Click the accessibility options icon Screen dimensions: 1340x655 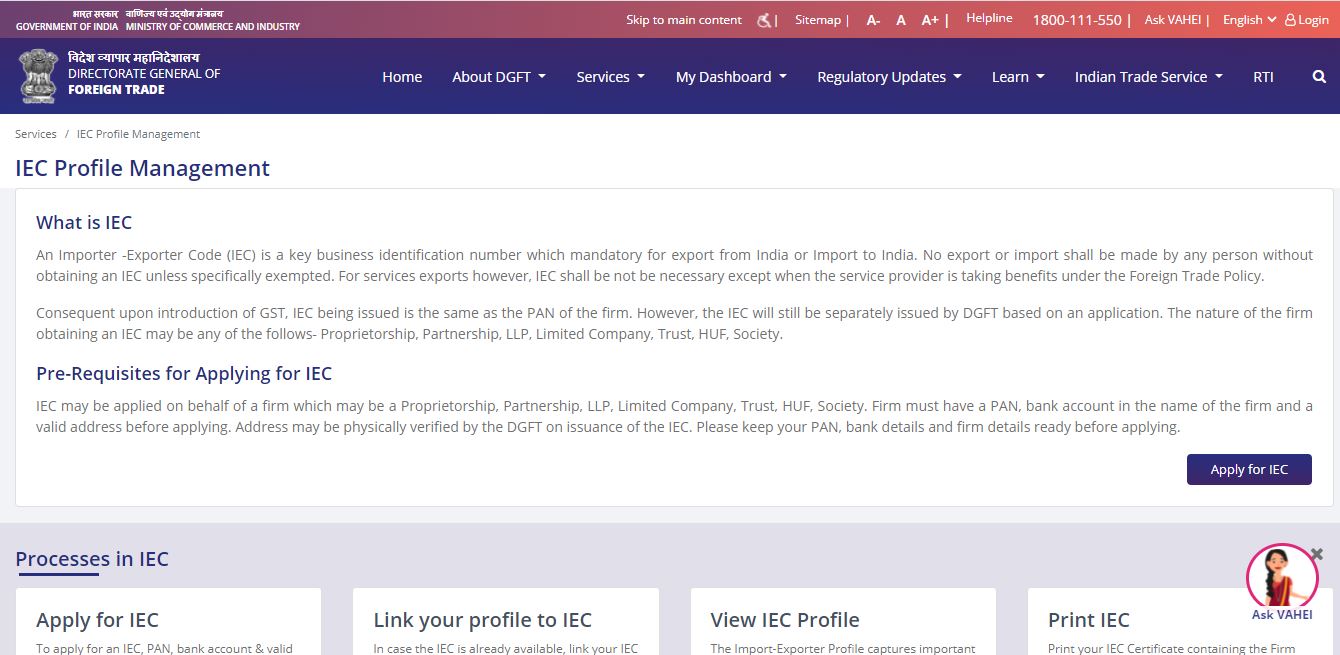coord(761,19)
